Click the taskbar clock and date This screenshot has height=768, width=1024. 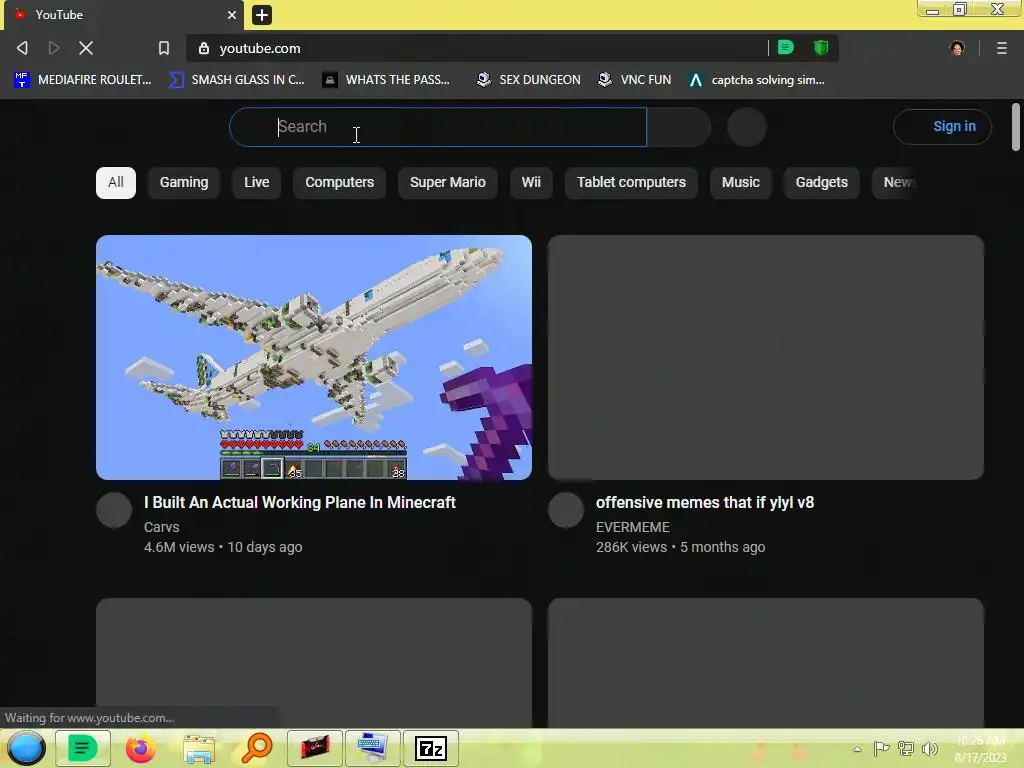click(980, 749)
